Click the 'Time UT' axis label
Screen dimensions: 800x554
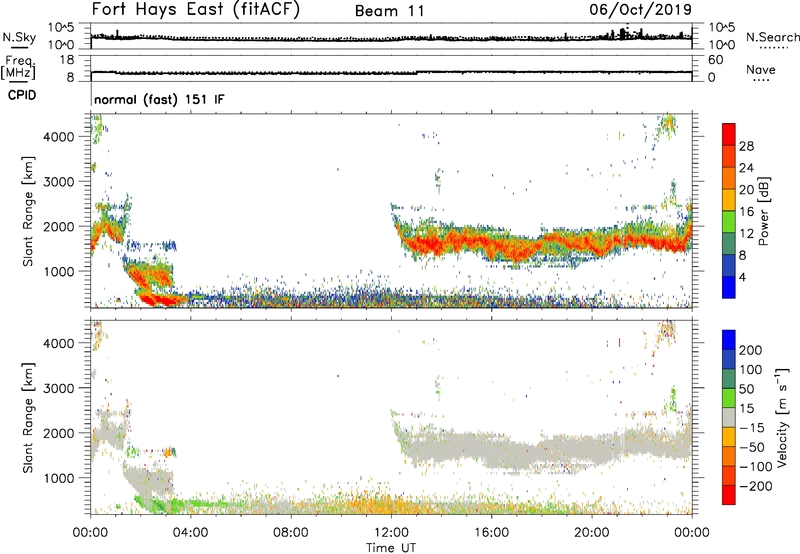(391, 548)
